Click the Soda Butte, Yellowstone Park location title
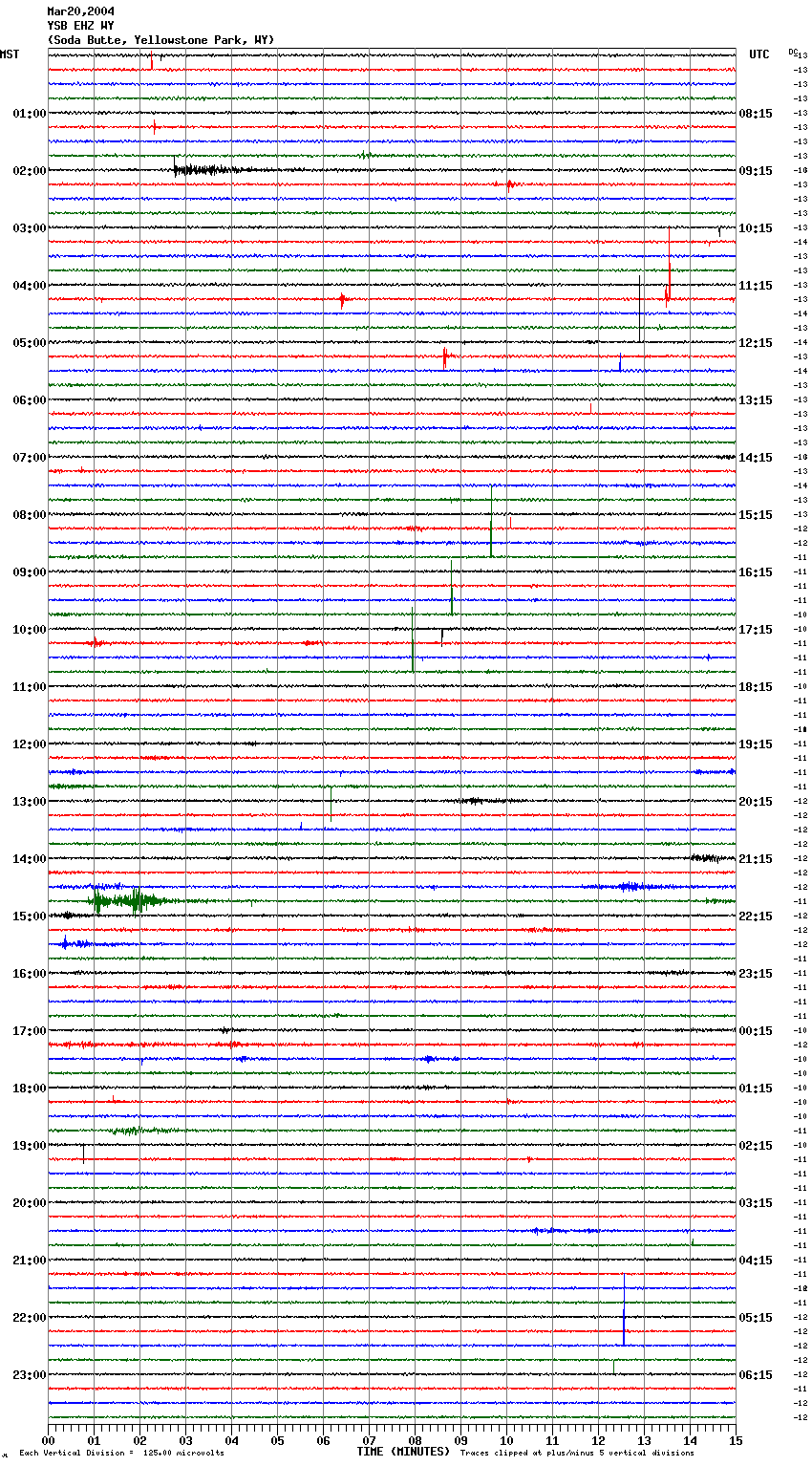Viewport: 812px width, 1466px height. (x=160, y=40)
